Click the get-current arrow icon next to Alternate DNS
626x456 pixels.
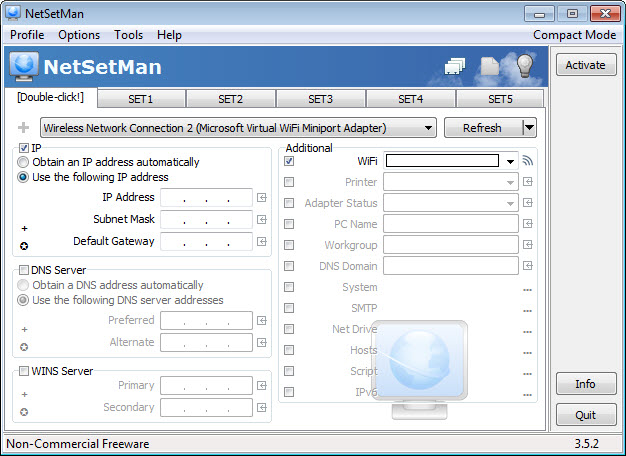262,343
